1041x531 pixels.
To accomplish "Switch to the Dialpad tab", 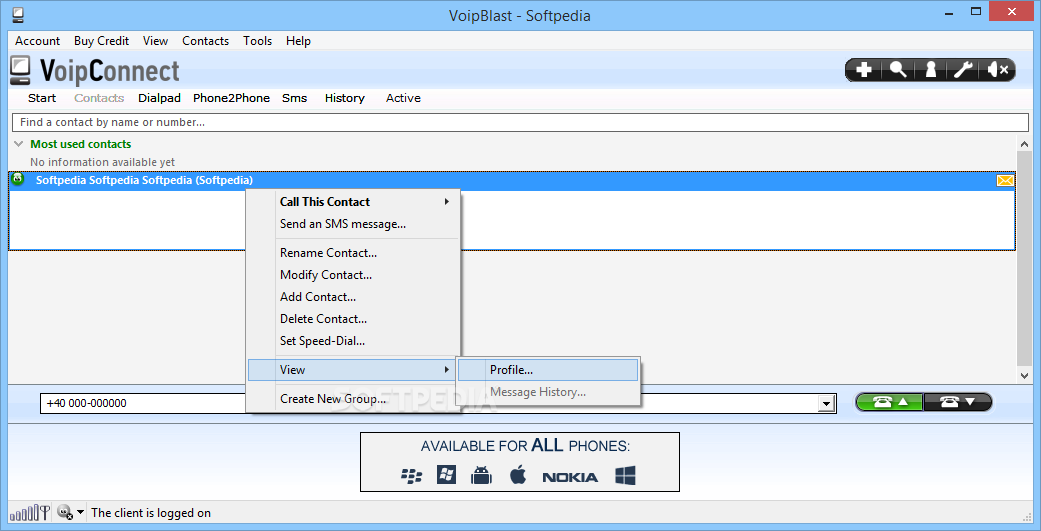I will [x=159, y=98].
